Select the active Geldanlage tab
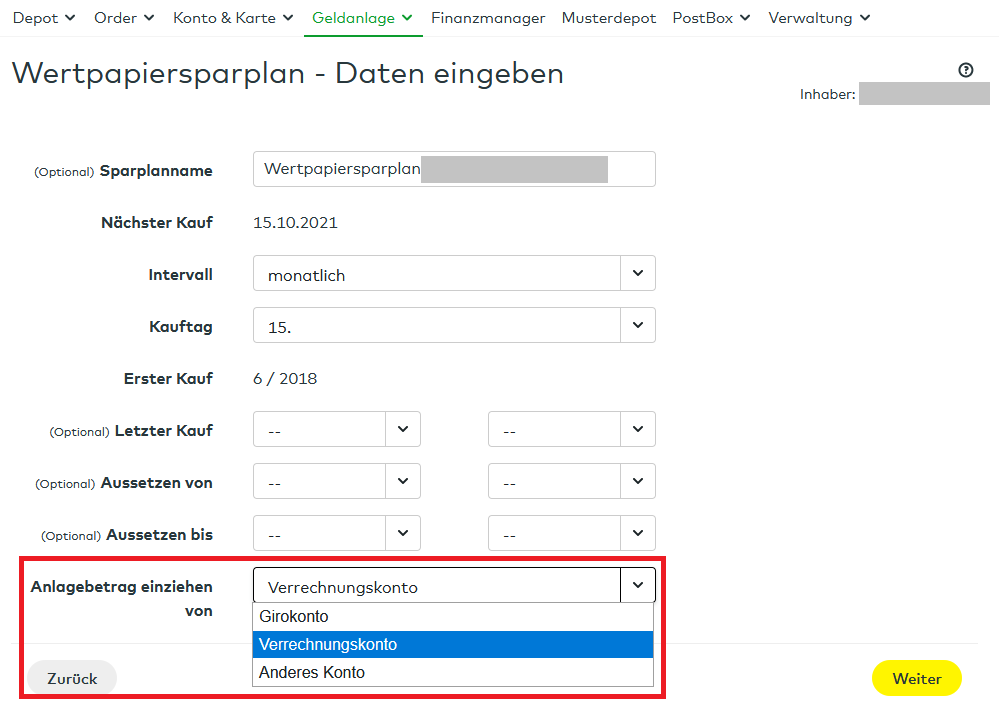This screenshot has height=717, width=999. [362, 17]
